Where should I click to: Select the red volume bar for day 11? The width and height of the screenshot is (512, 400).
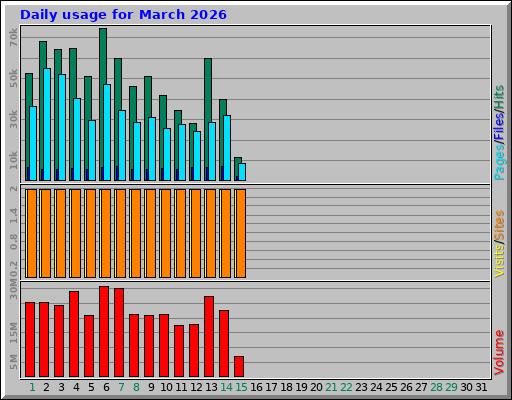(x=179, y=351)
